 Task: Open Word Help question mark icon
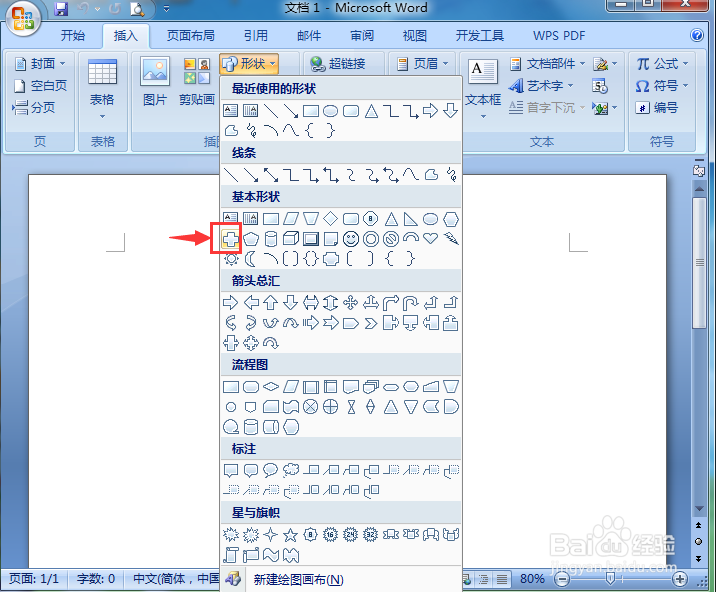click(697, 35)
